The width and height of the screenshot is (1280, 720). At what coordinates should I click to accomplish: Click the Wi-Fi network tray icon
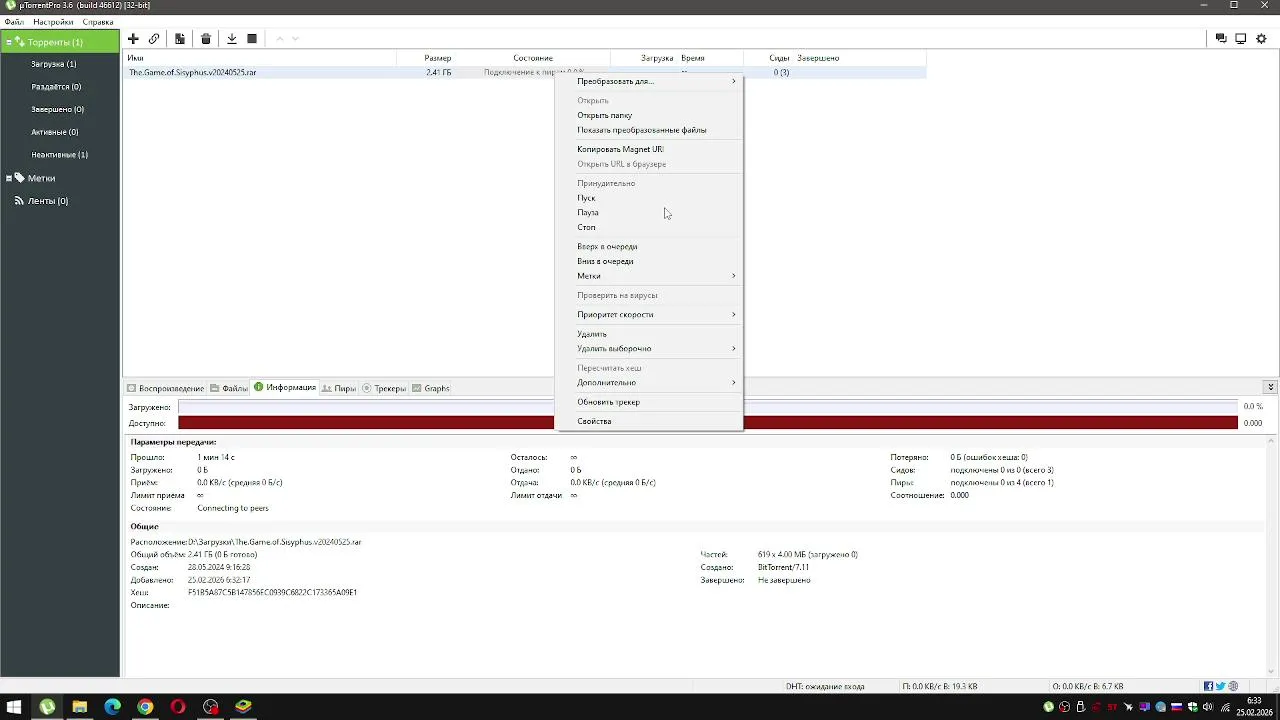coord(1225,707)
